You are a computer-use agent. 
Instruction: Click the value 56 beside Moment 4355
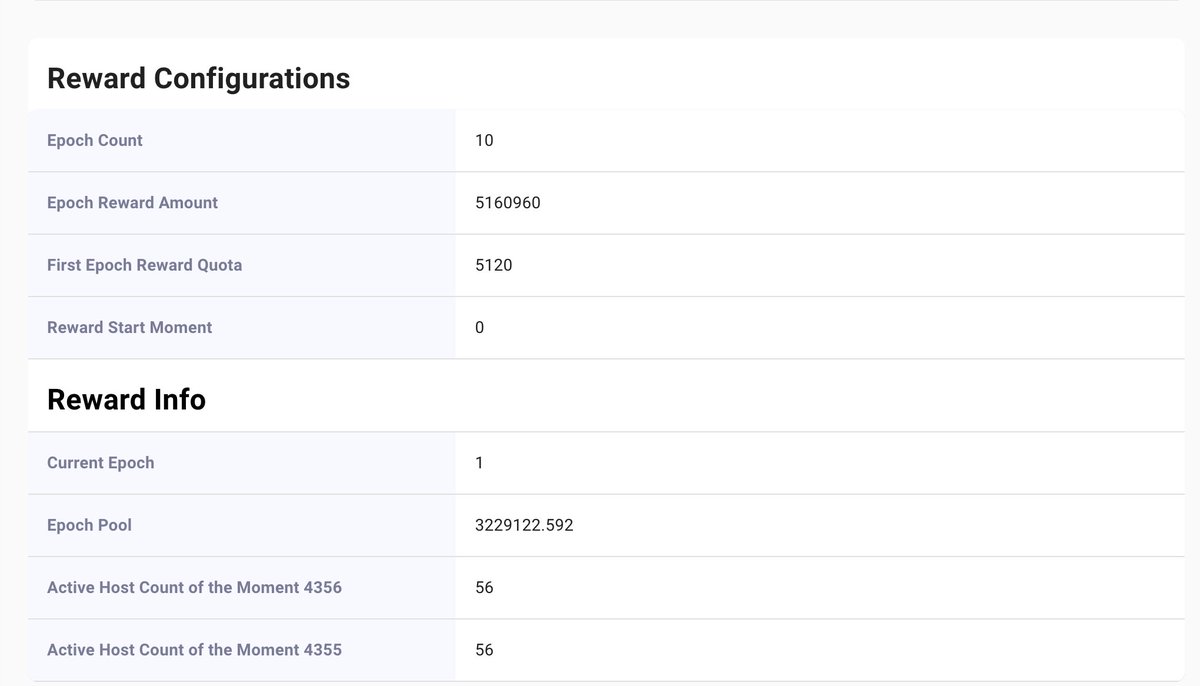click(x=483, y=649)
